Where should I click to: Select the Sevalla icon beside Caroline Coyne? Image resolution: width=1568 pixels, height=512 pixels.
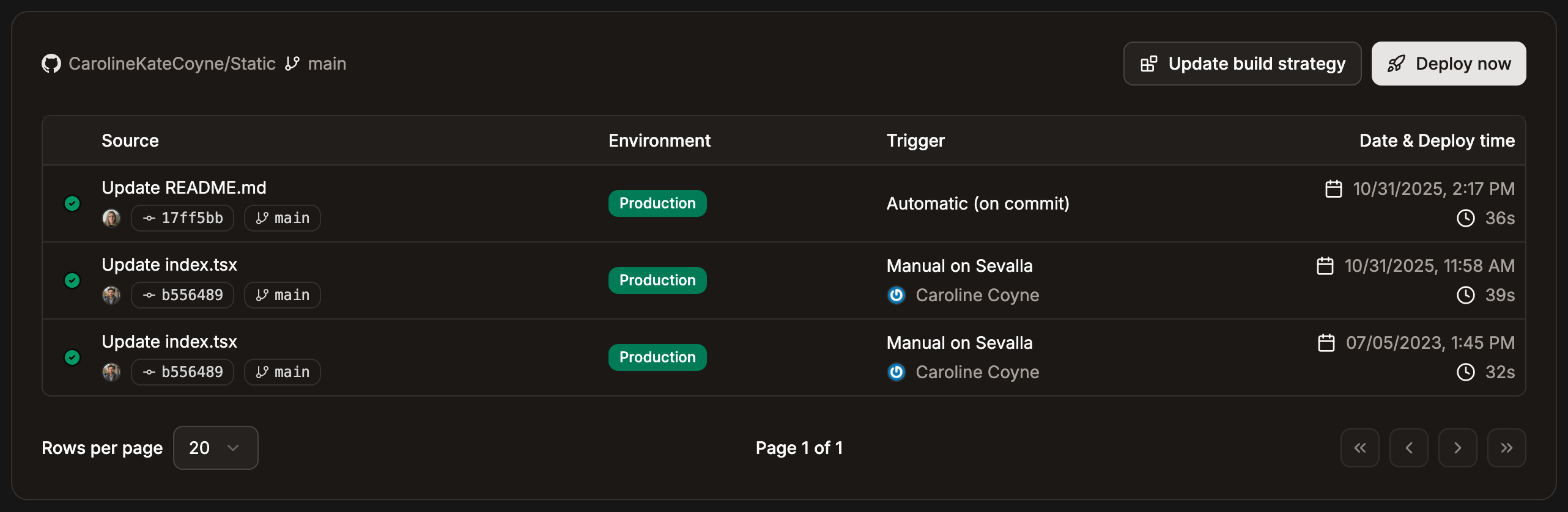click(897, 295)
